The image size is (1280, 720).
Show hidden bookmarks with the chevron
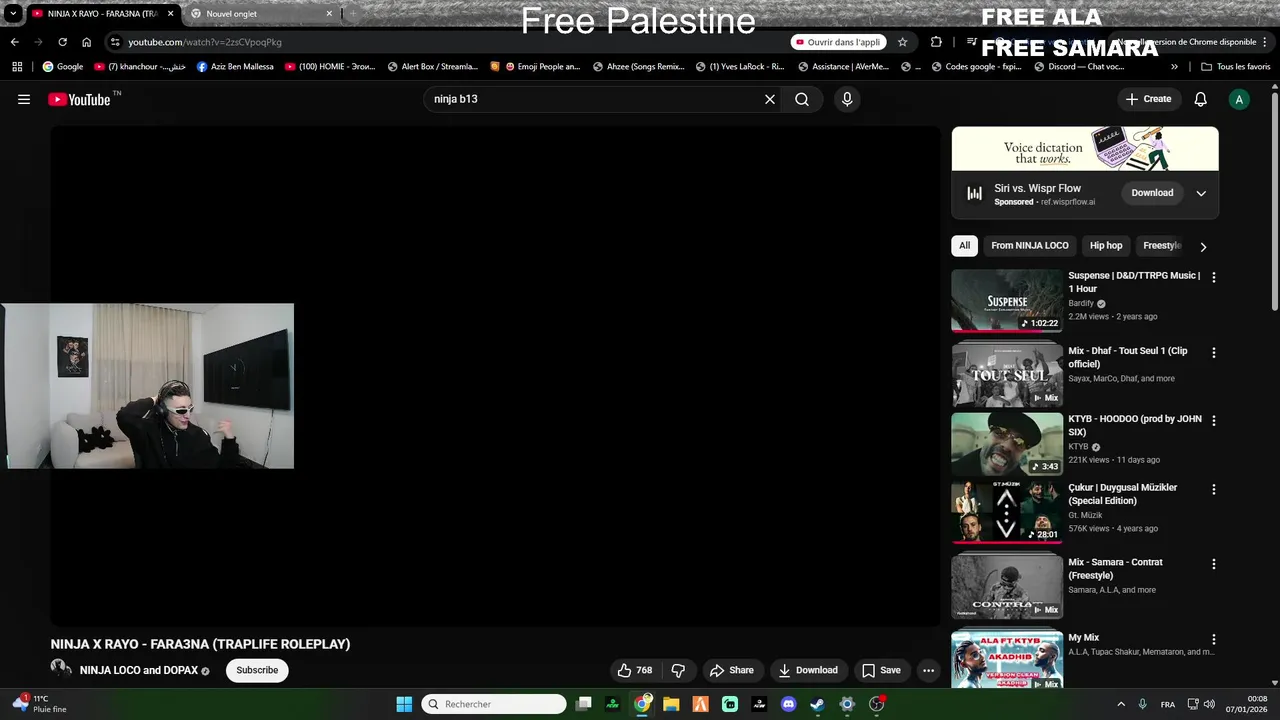tap(1174, 66)
